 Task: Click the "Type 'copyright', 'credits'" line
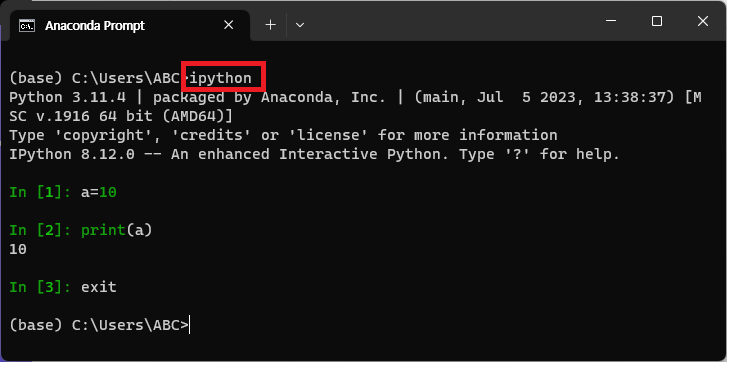click(283, 135)
